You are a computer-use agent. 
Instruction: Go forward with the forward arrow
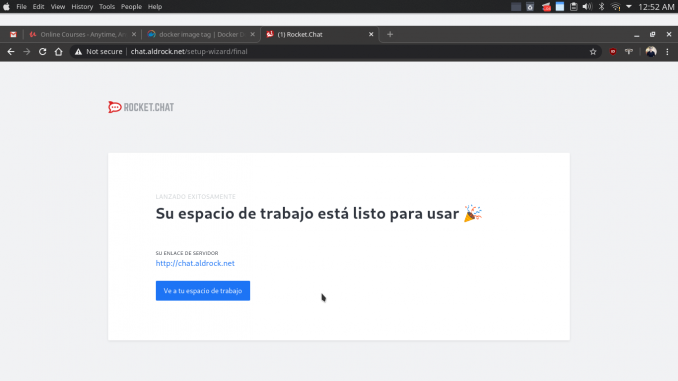click(27, 51)
